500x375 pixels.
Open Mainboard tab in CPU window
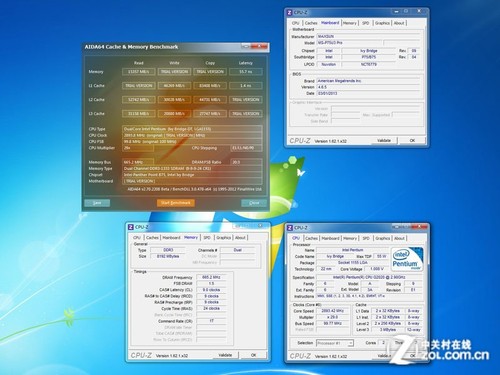click(x=331, y=239)
